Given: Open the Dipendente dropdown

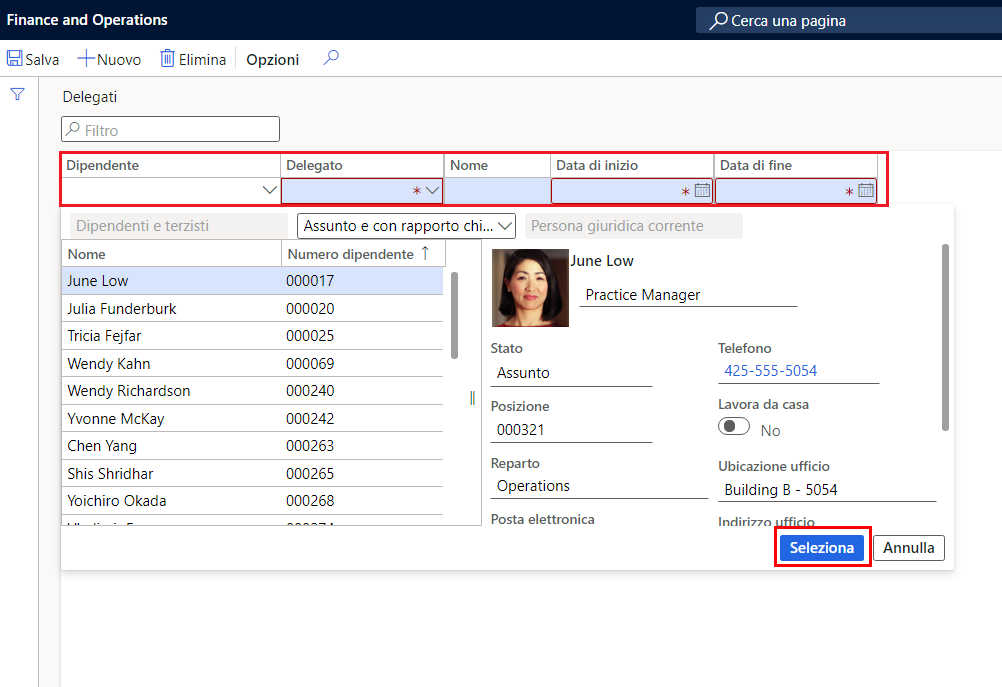Looking at the screenshot, I should pyautogui.click(x=268, y=188).
